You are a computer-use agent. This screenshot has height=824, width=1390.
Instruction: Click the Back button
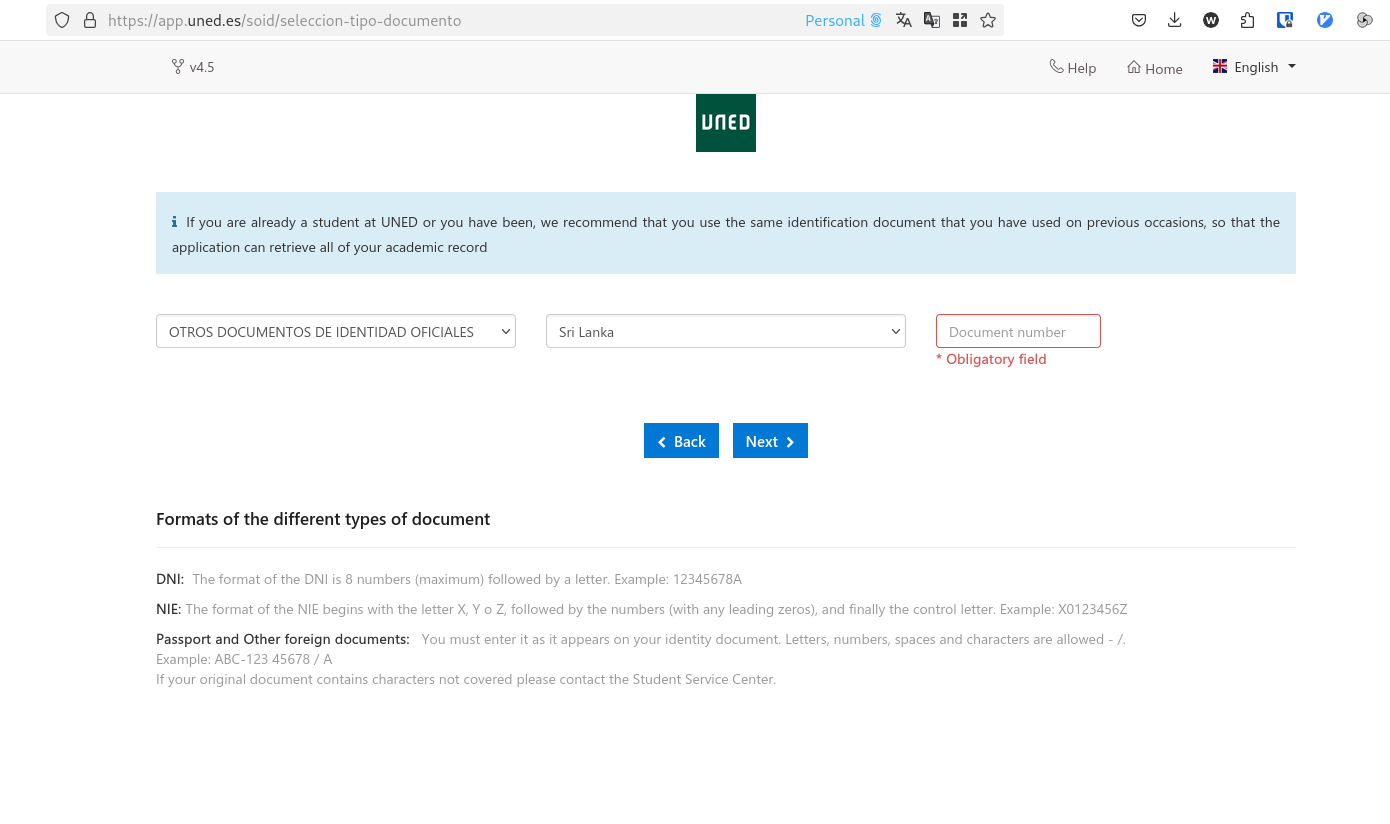(681, 441)
